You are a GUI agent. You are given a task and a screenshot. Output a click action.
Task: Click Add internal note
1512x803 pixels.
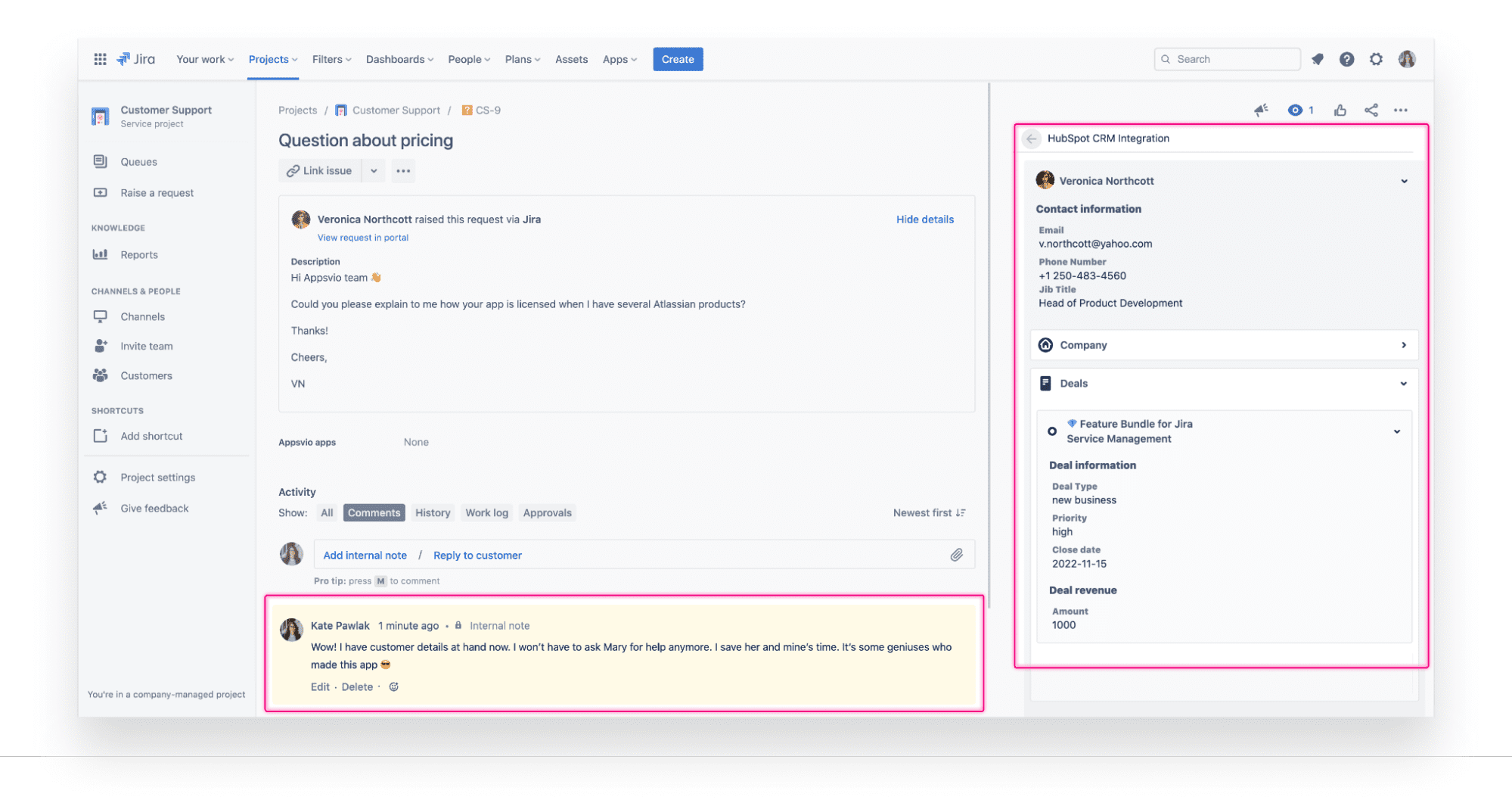click(365, 555)
